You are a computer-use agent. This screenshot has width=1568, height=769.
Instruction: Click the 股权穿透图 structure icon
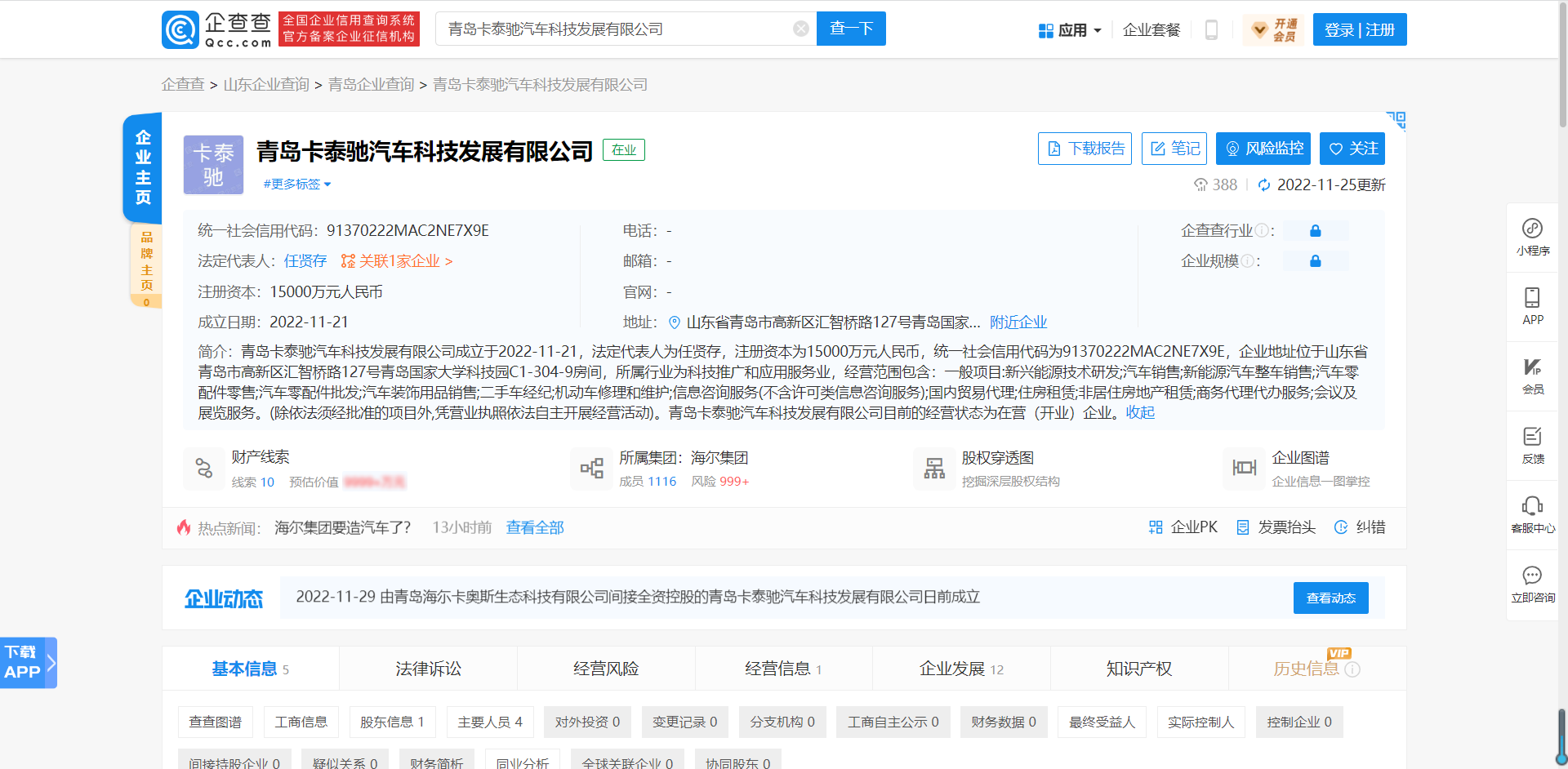(x=934, y=469)
